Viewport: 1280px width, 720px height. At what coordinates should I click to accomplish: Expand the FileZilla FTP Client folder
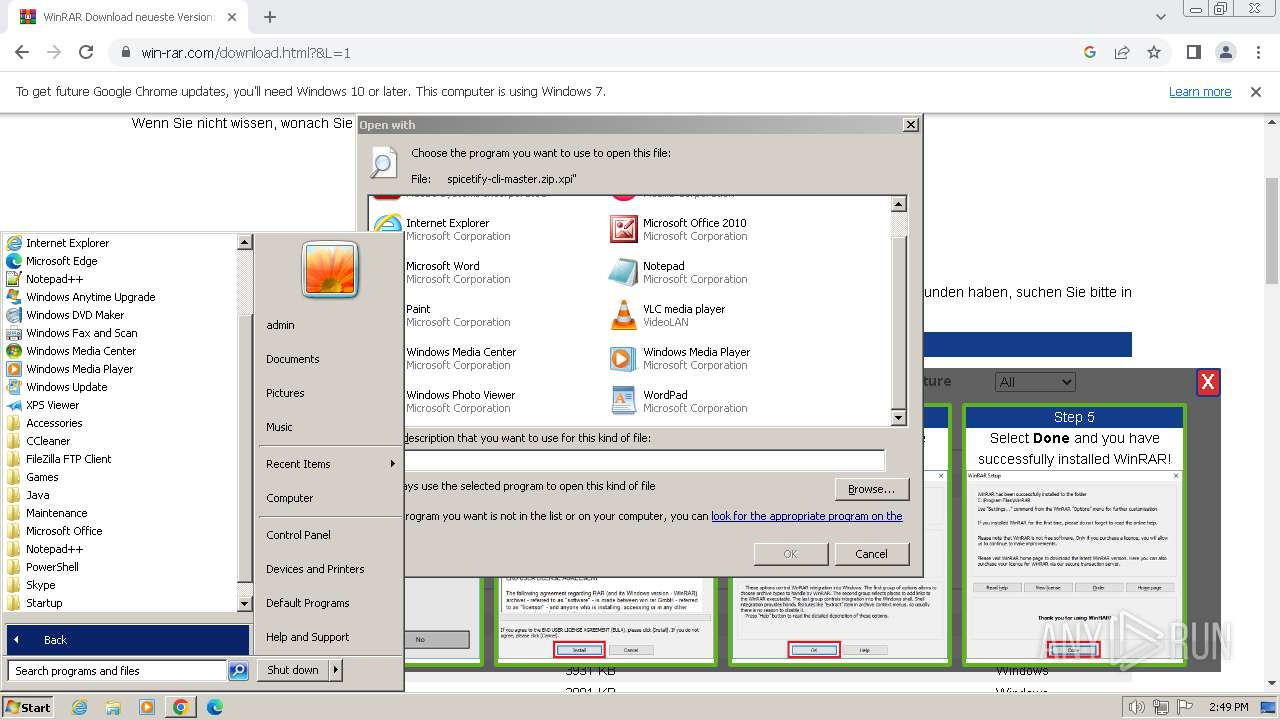[x=59, y=459]
